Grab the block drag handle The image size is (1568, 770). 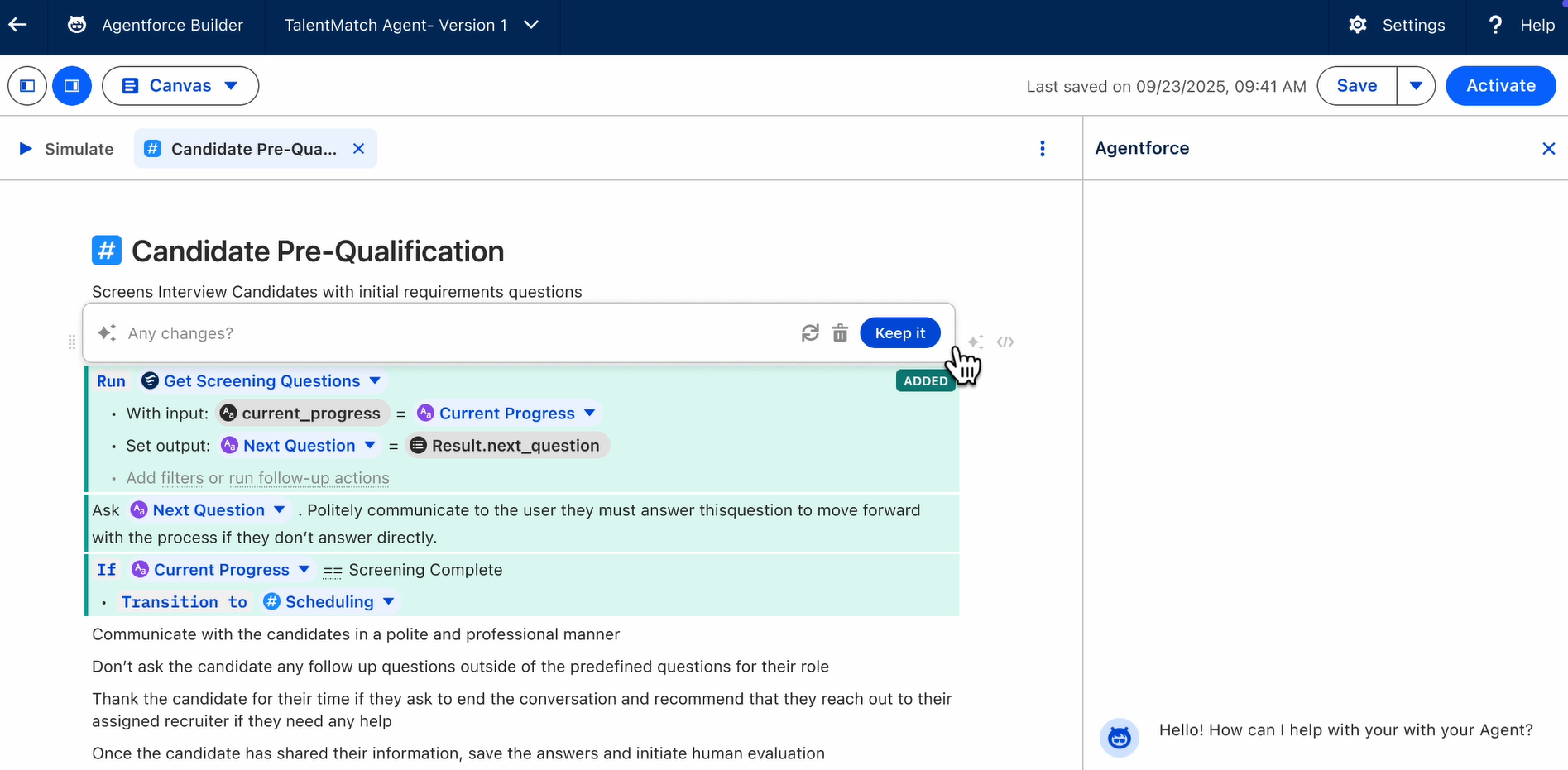point(72,342)
